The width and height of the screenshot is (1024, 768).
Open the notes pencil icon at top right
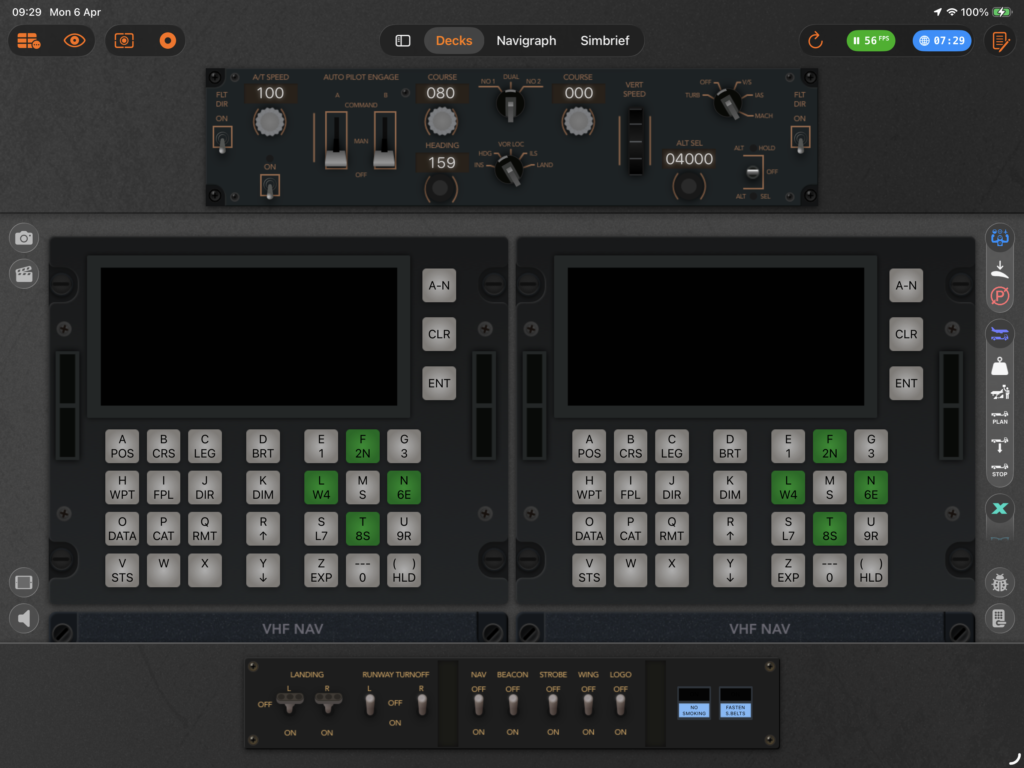(998, 41)
